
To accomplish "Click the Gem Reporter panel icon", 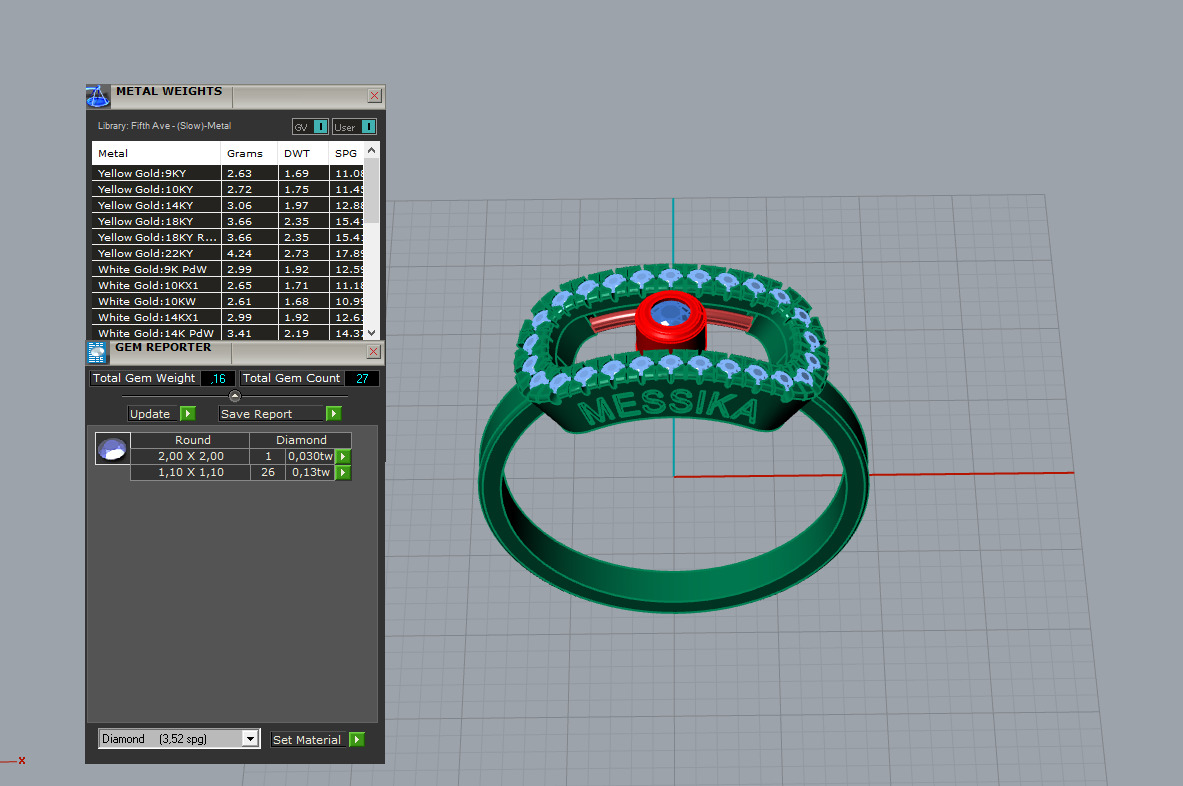I will click(97, 352).
